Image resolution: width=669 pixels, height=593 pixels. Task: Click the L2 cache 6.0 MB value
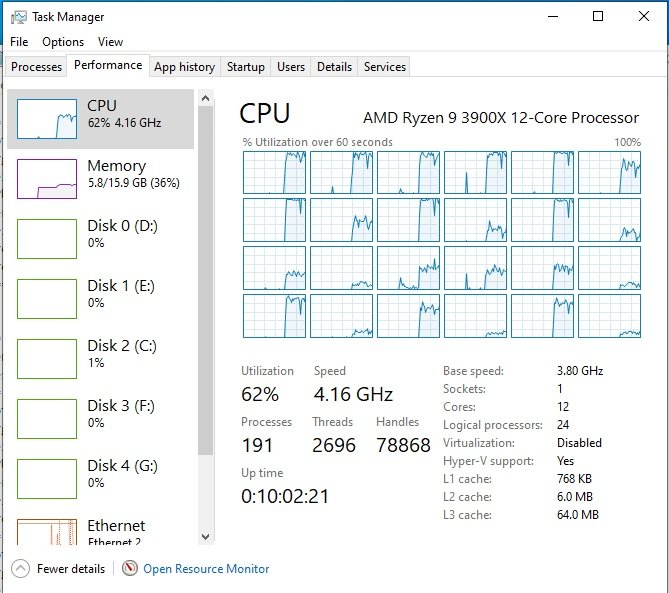(575, 497)
